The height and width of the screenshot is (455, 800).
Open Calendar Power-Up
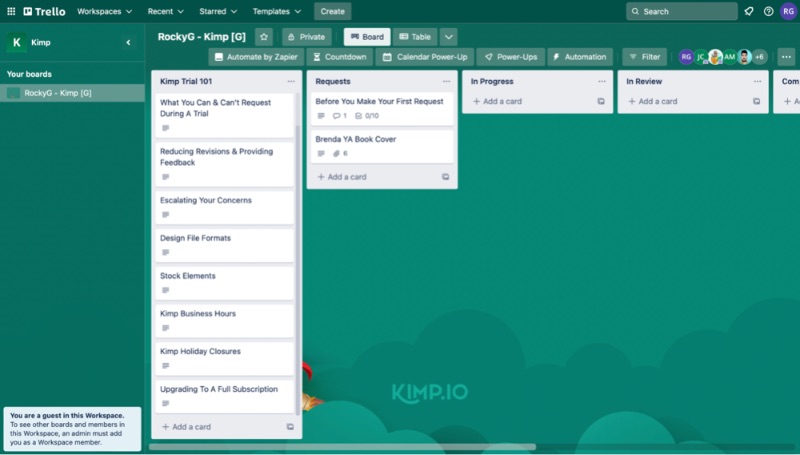pos(425,57)
